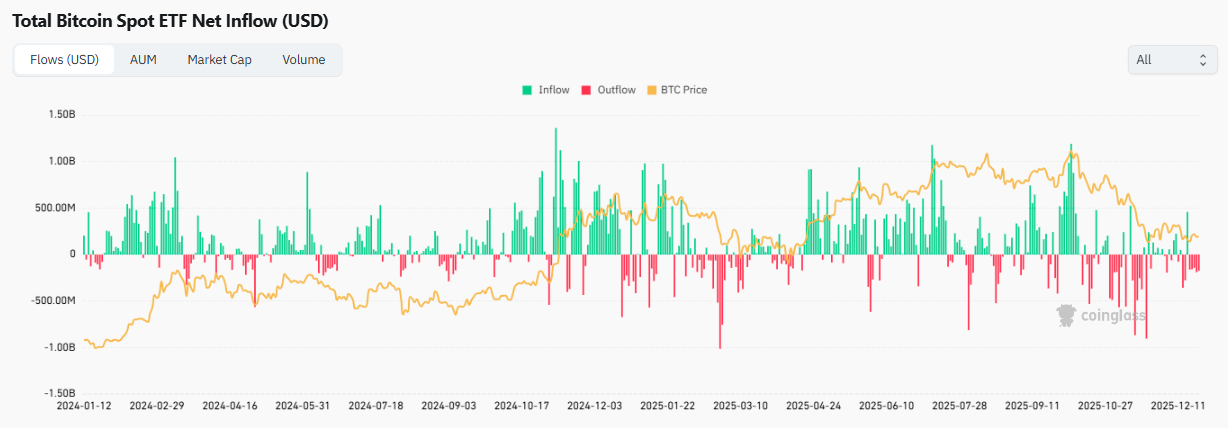Click the coinglass watermark text

(x=1114, y=317)
